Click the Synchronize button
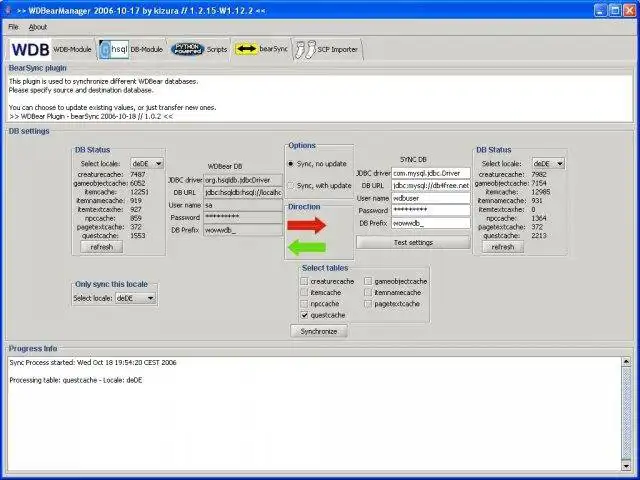This screenshot has height=480, width=640. click(x=319, y=331)
